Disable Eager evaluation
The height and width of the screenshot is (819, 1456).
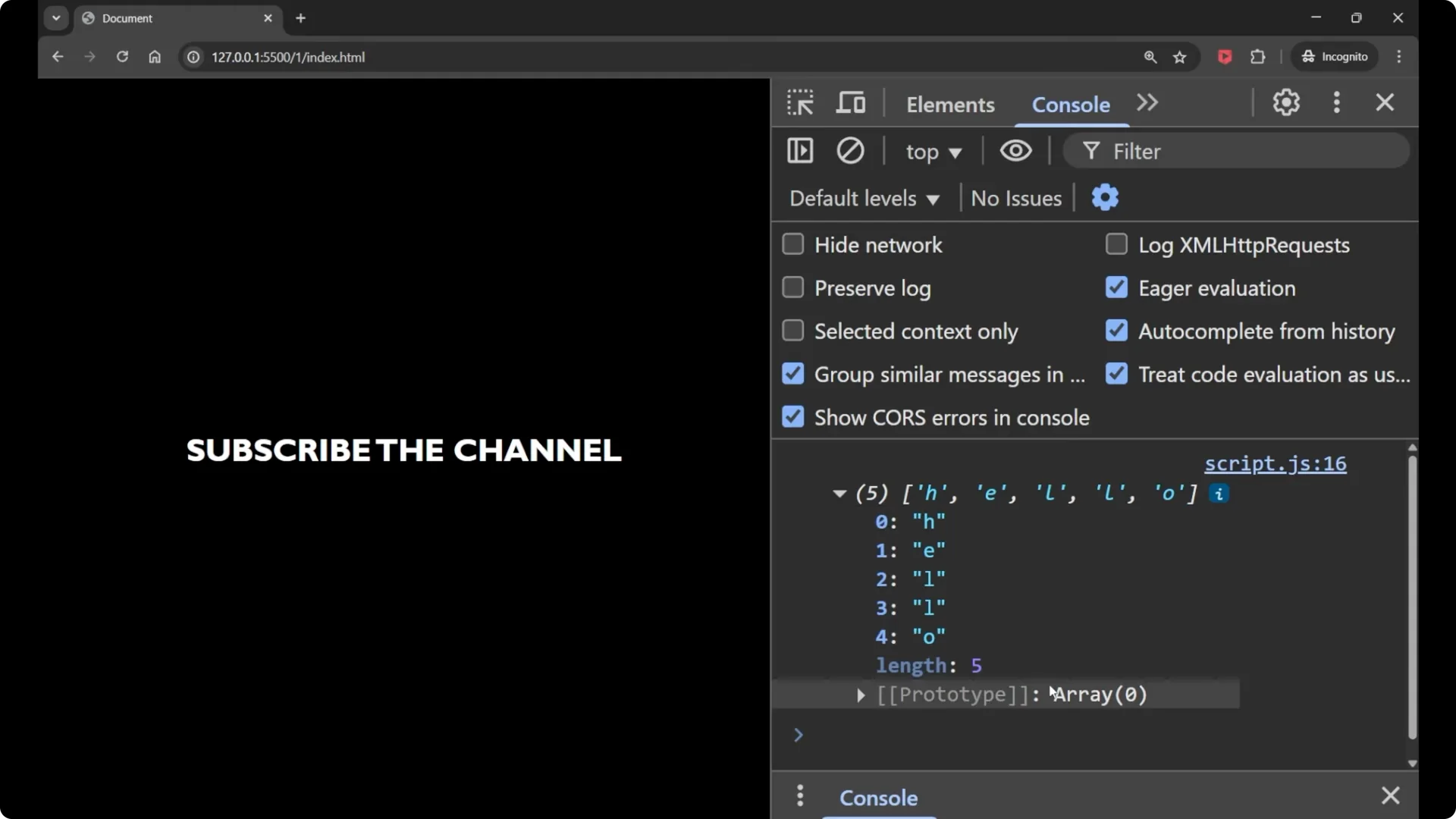coord(1116,287)
